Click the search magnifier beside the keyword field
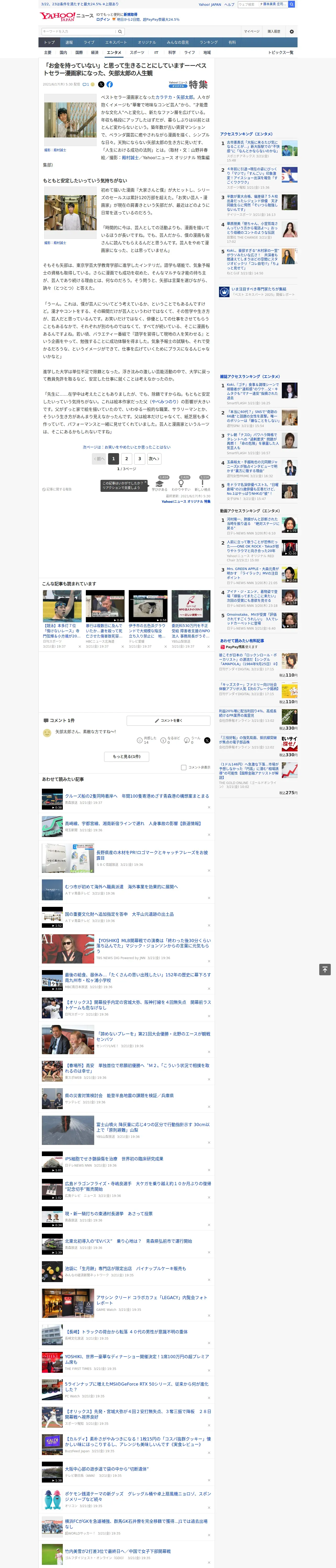 (120, 32)
